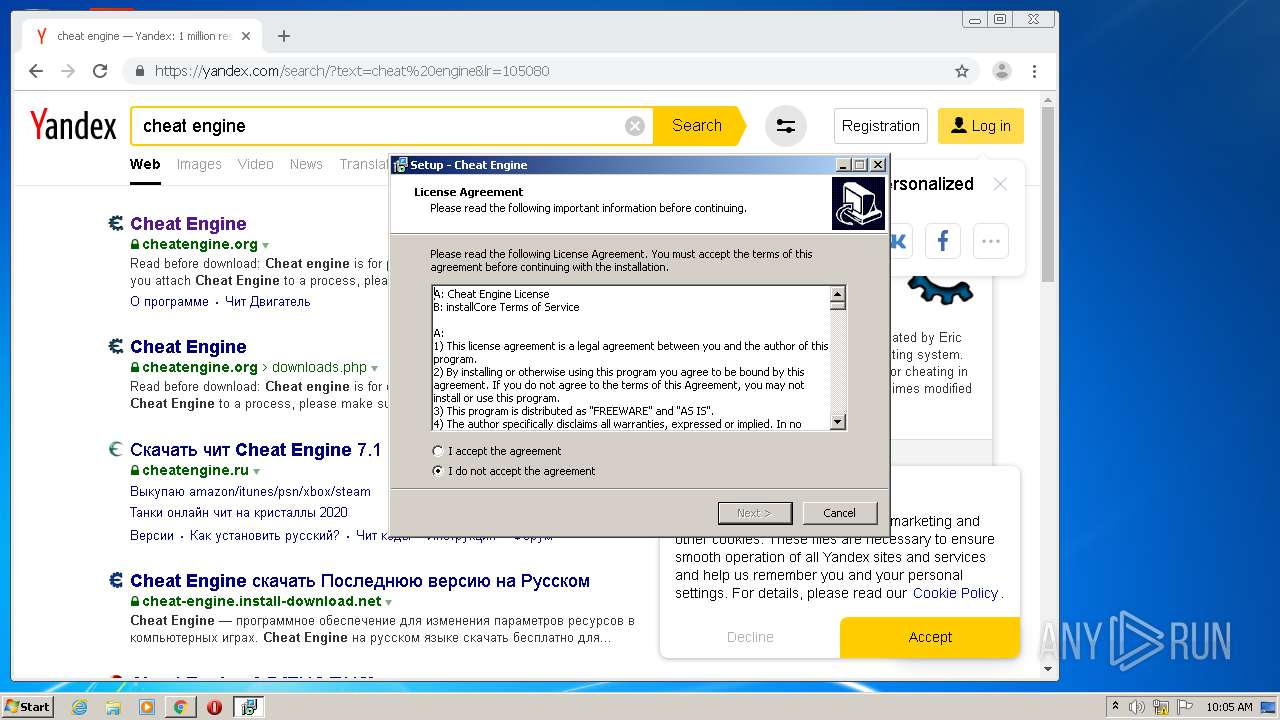The width and height of the screenshot is (1280, 720).
Task: Click the Cheat Engine setup taskbar icon
Action: [x=249, y=707]
